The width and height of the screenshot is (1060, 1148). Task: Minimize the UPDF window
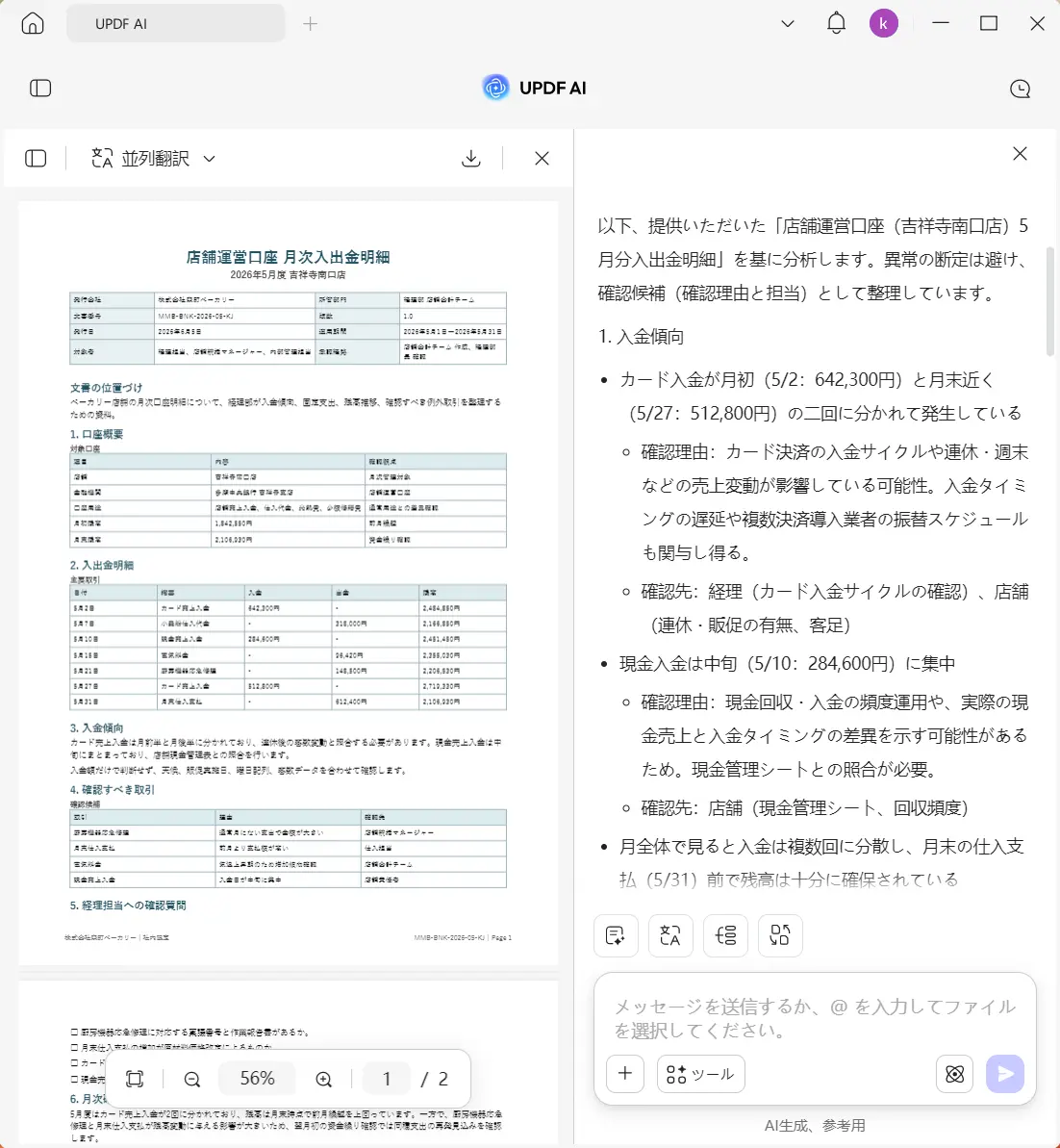click(941, 23)
